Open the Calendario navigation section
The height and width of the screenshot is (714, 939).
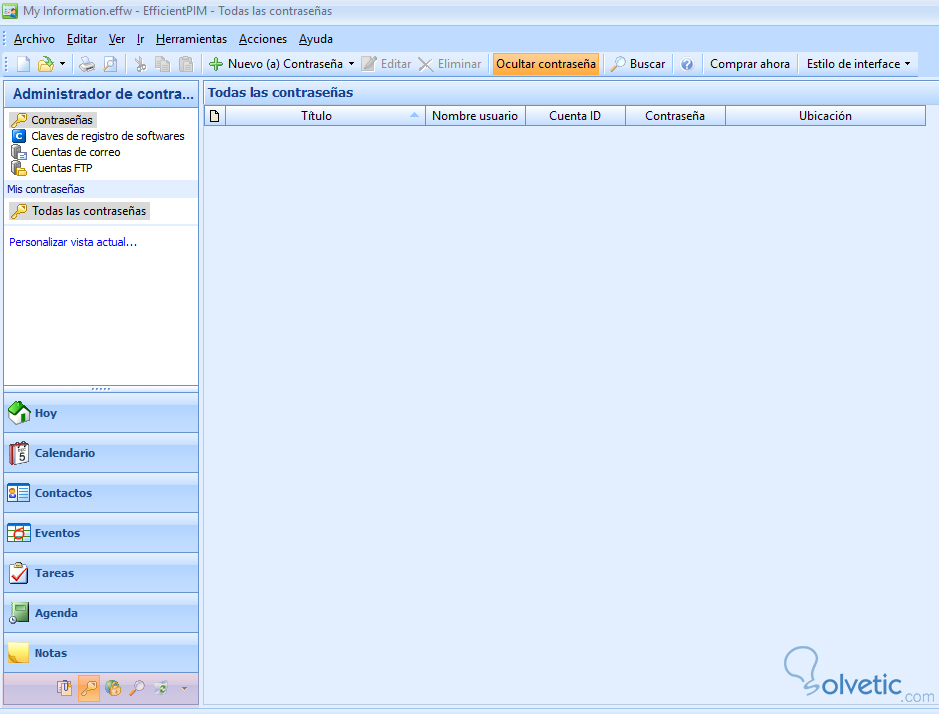pyautogui.click(x=101, y=453)
